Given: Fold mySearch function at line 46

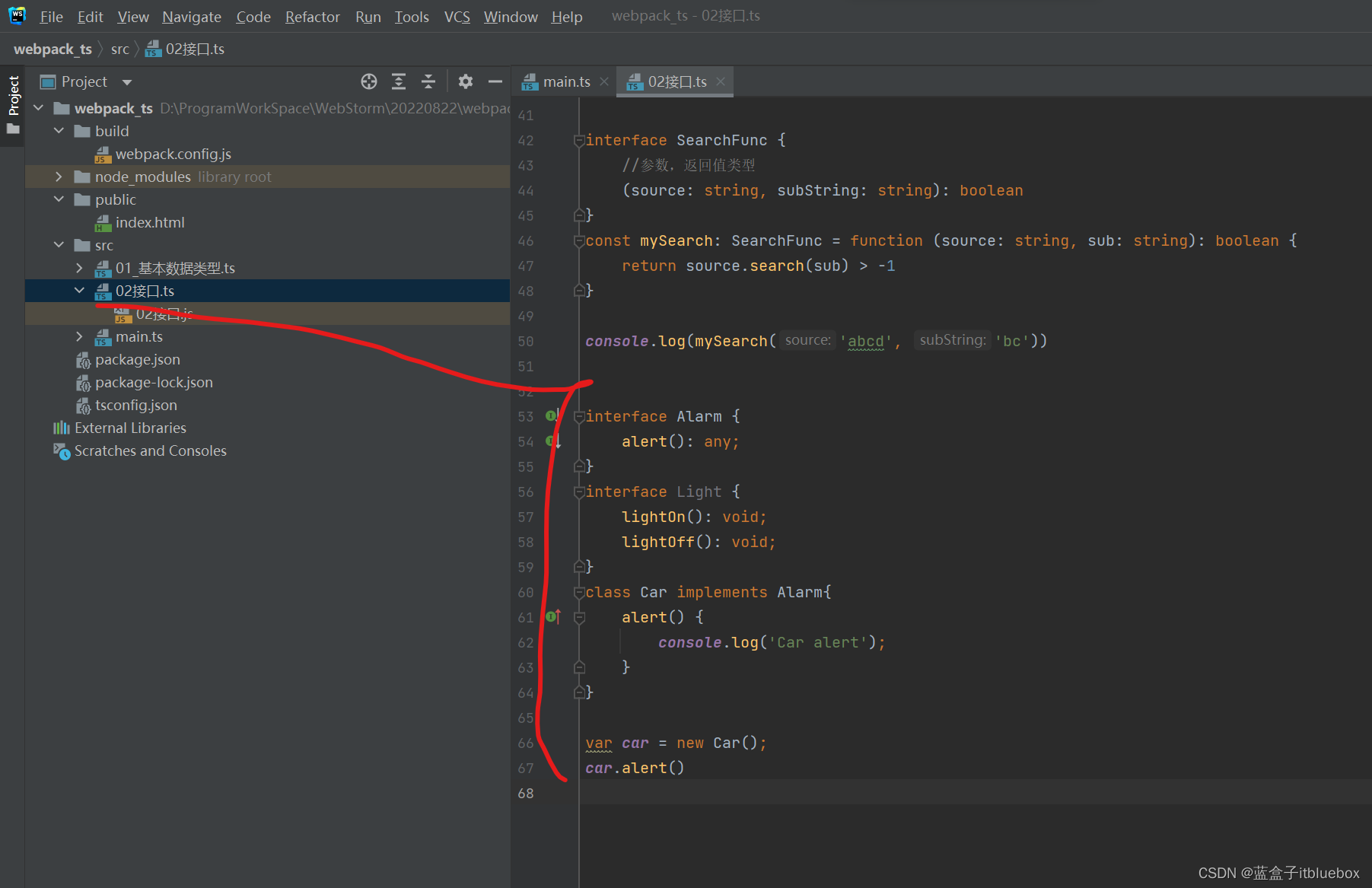Looking at the screenshot, I should pos(579,240).
